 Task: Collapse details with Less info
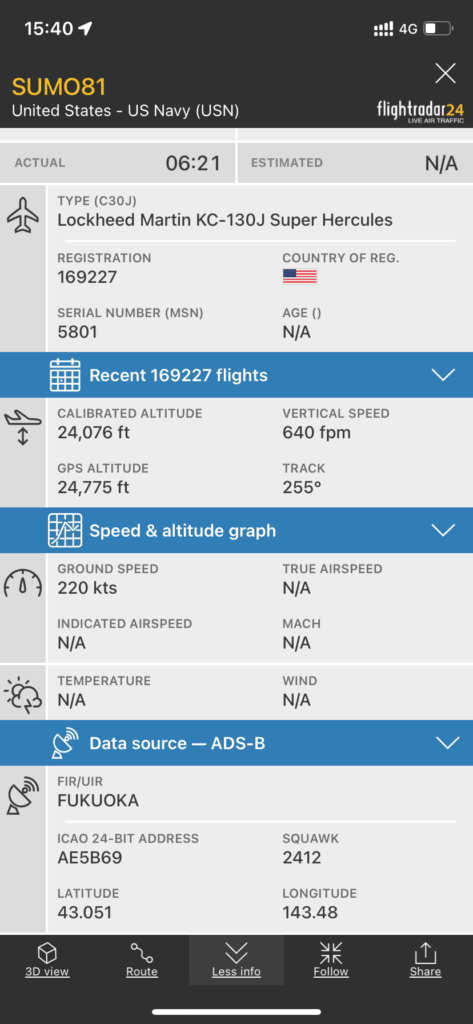click(x=236, y=959)
